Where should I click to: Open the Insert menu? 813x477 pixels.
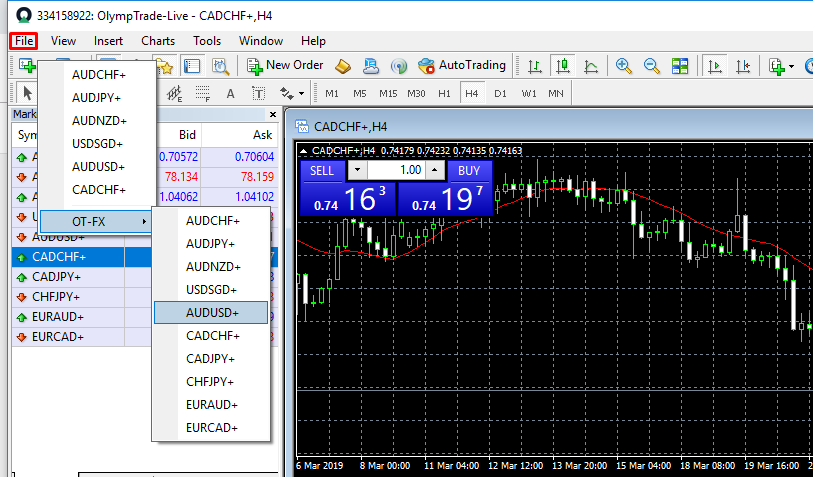pos(108,41)
